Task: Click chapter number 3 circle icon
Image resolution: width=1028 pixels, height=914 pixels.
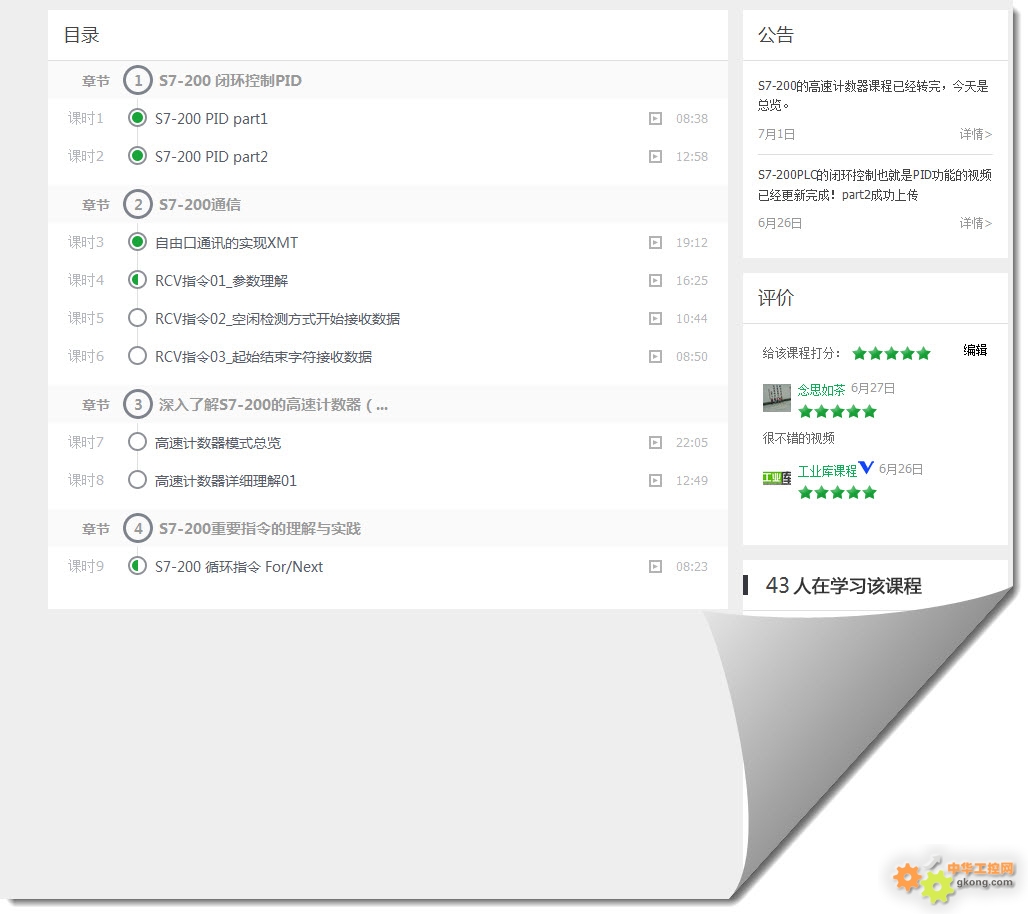Action: 138,405
